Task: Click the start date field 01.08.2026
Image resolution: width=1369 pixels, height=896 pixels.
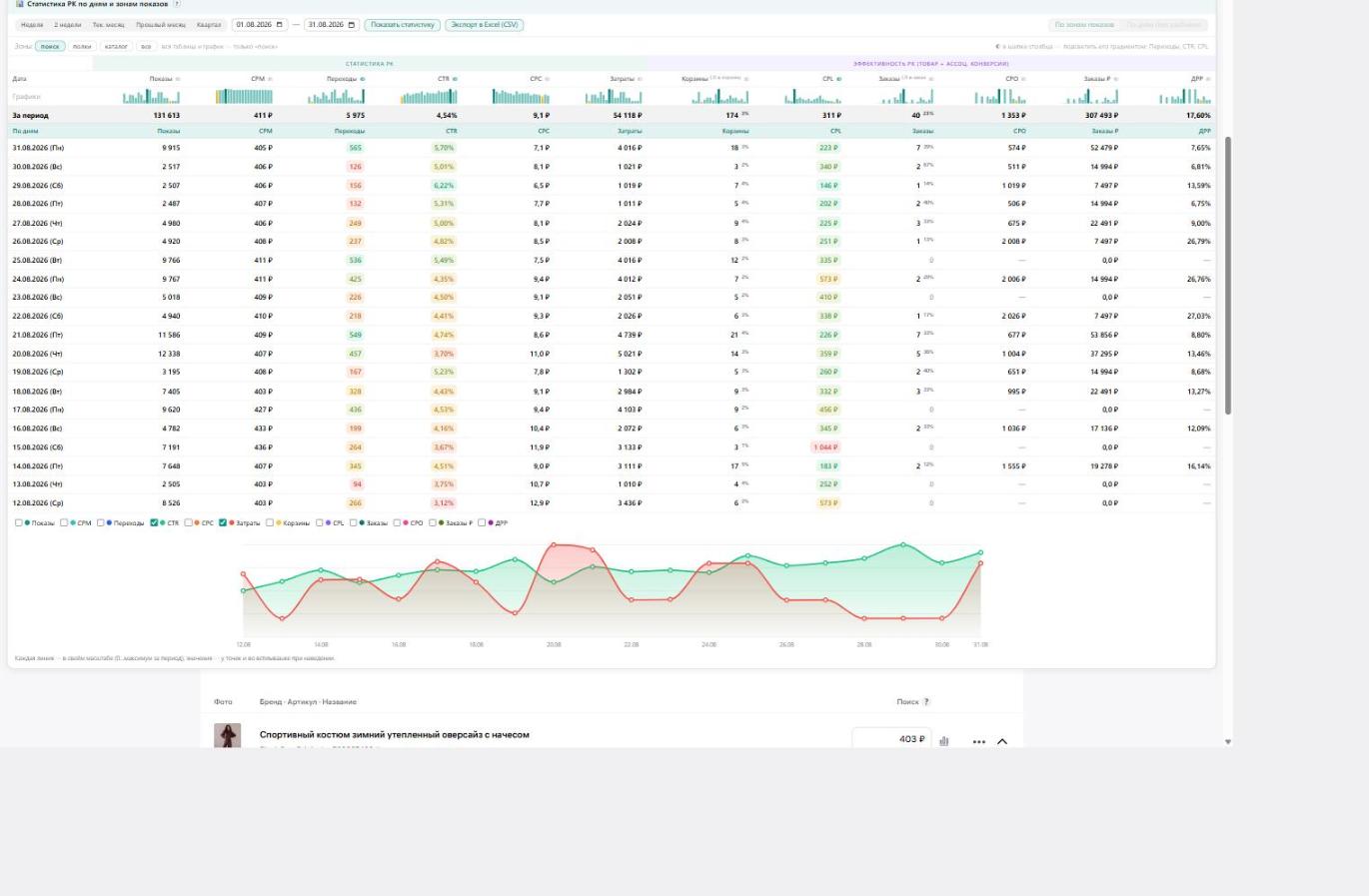Action: coord(259,25)
